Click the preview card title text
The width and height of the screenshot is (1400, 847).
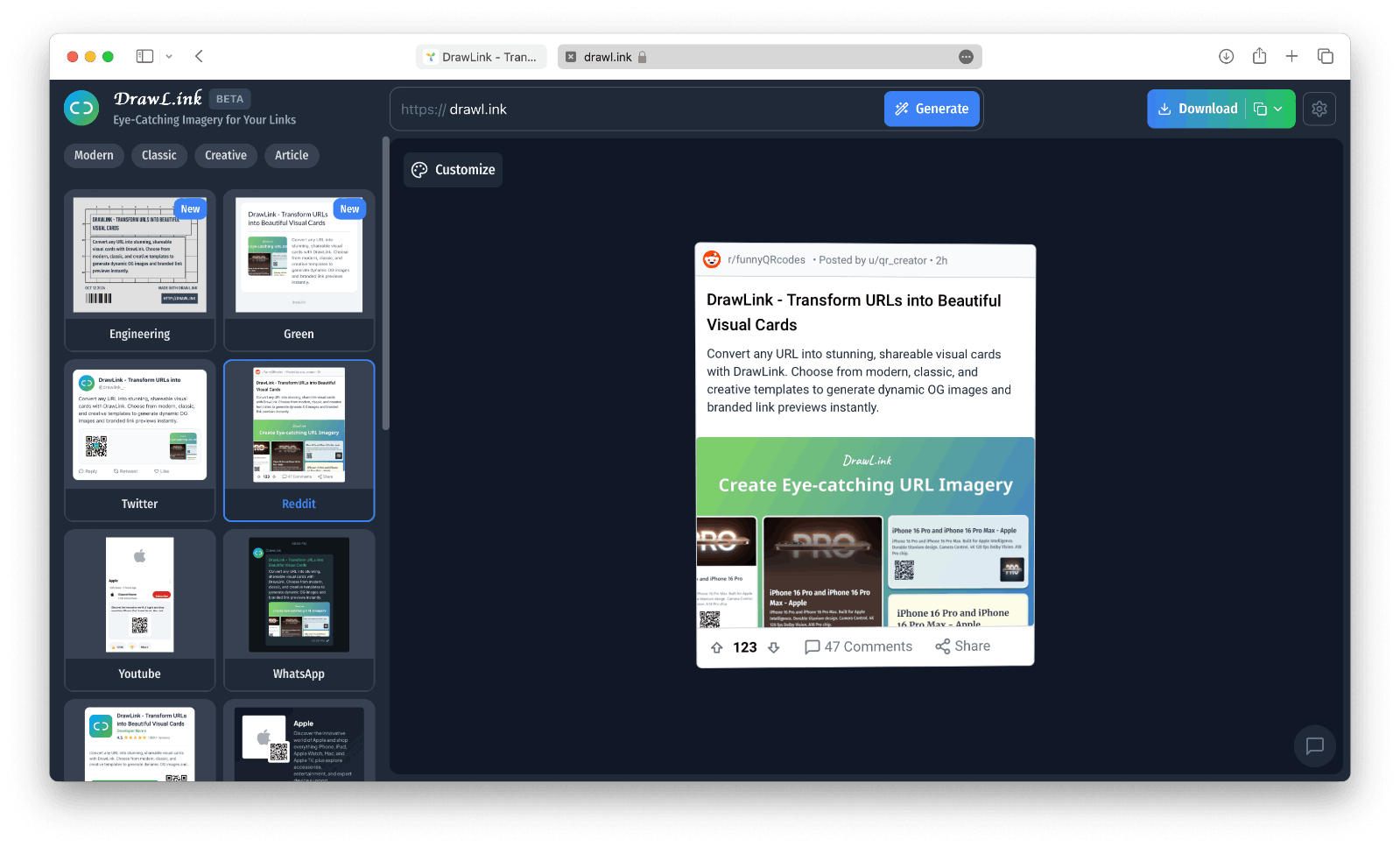(854, 313)
